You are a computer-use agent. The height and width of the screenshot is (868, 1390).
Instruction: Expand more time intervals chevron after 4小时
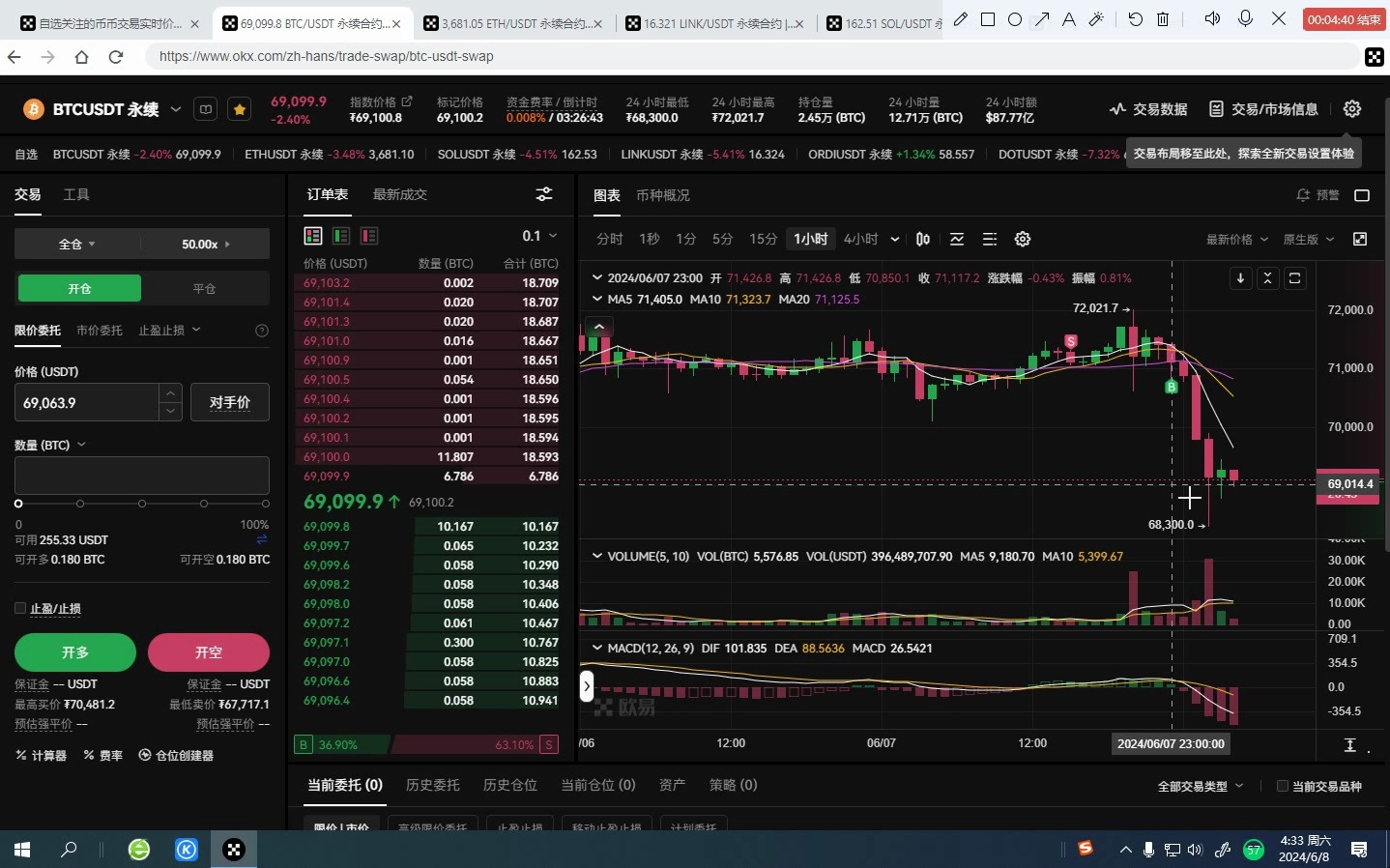click(x=895, y=239)
